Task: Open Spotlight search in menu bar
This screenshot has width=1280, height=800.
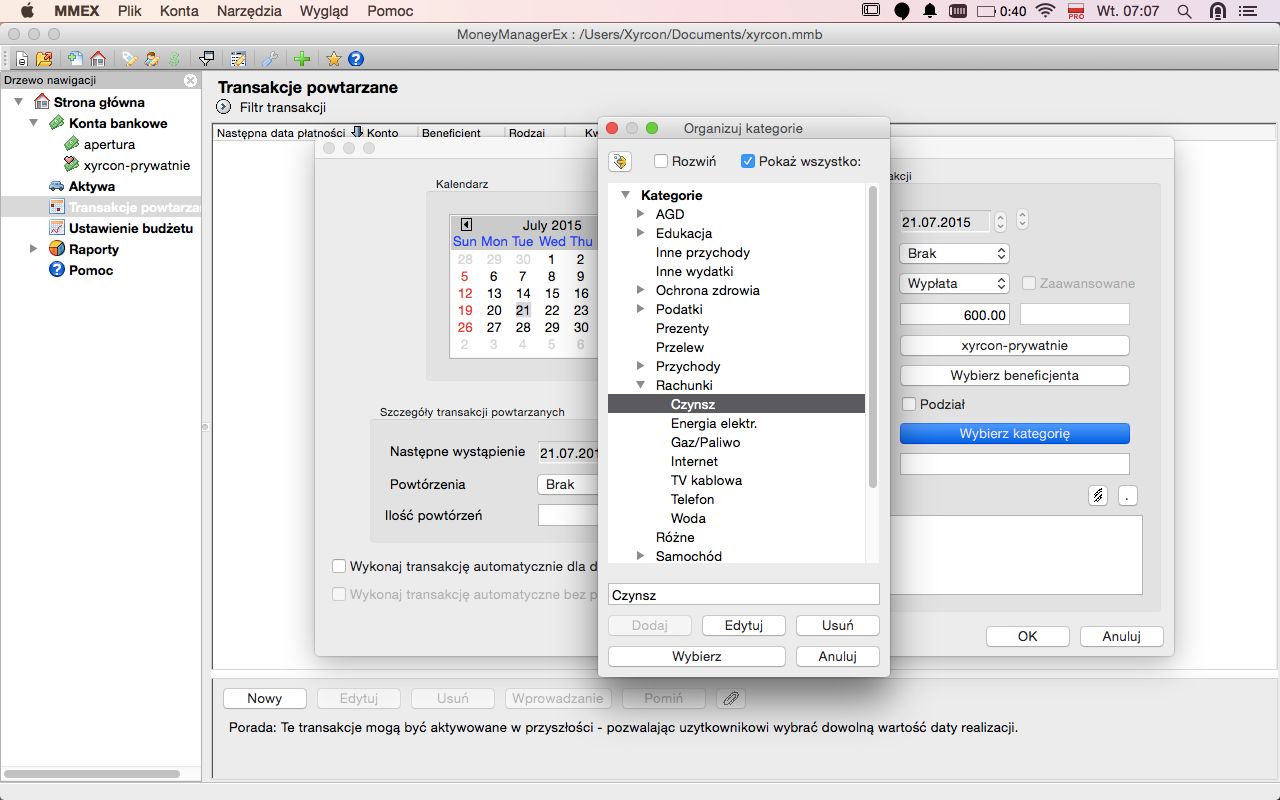Action: tap(1185, 11)
